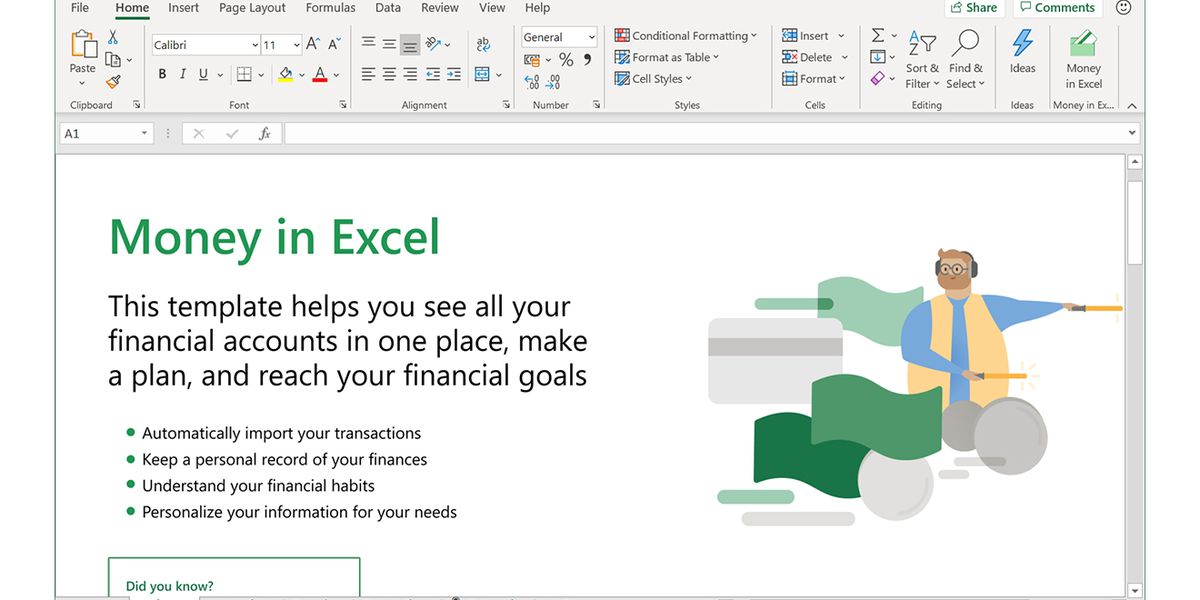1200x600 pixels.
Task: Toggle Italic formatting
Action: [x=183, y=74]
